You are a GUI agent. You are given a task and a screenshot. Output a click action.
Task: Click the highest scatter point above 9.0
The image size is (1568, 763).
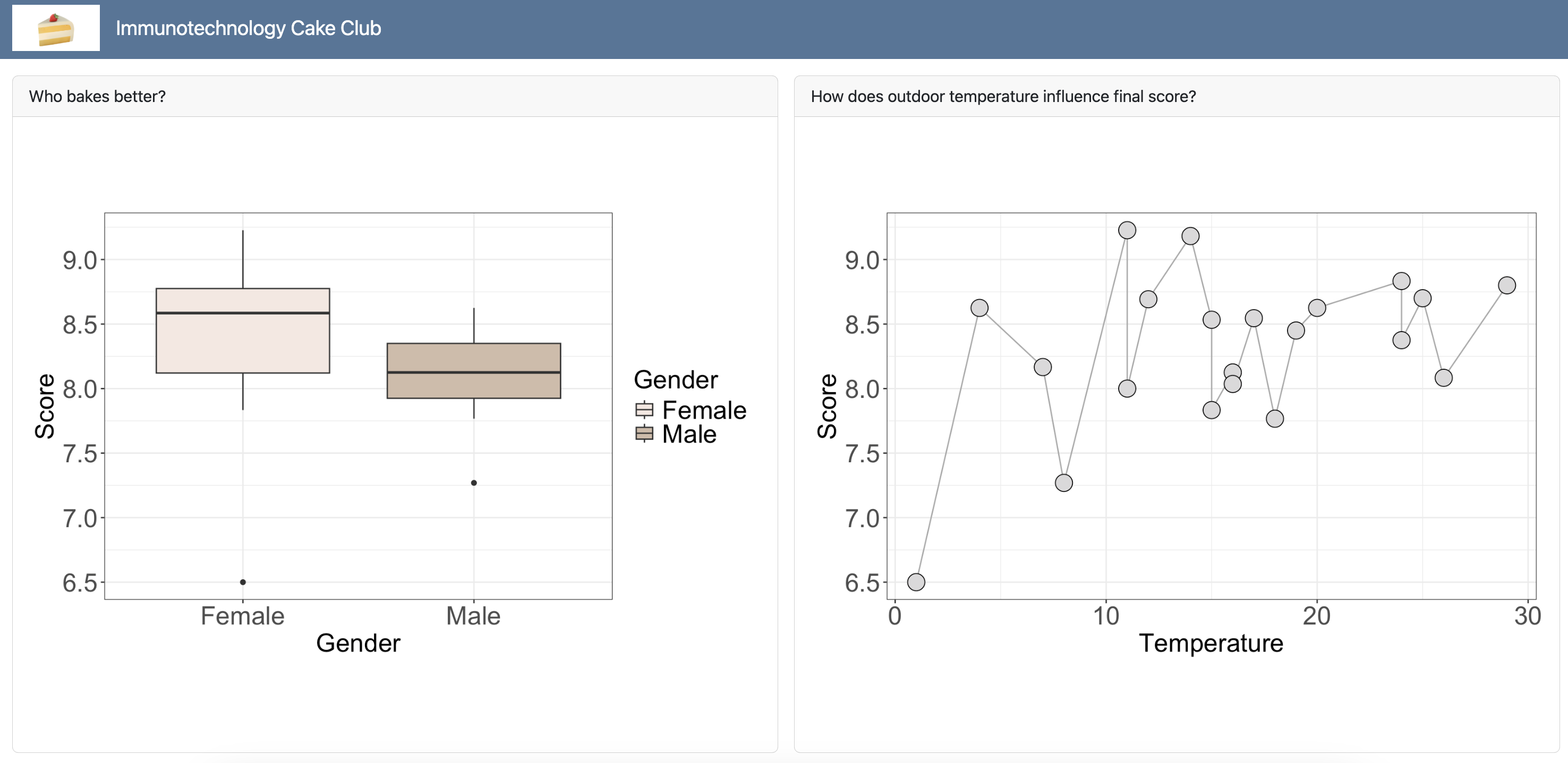[1127, 230]
